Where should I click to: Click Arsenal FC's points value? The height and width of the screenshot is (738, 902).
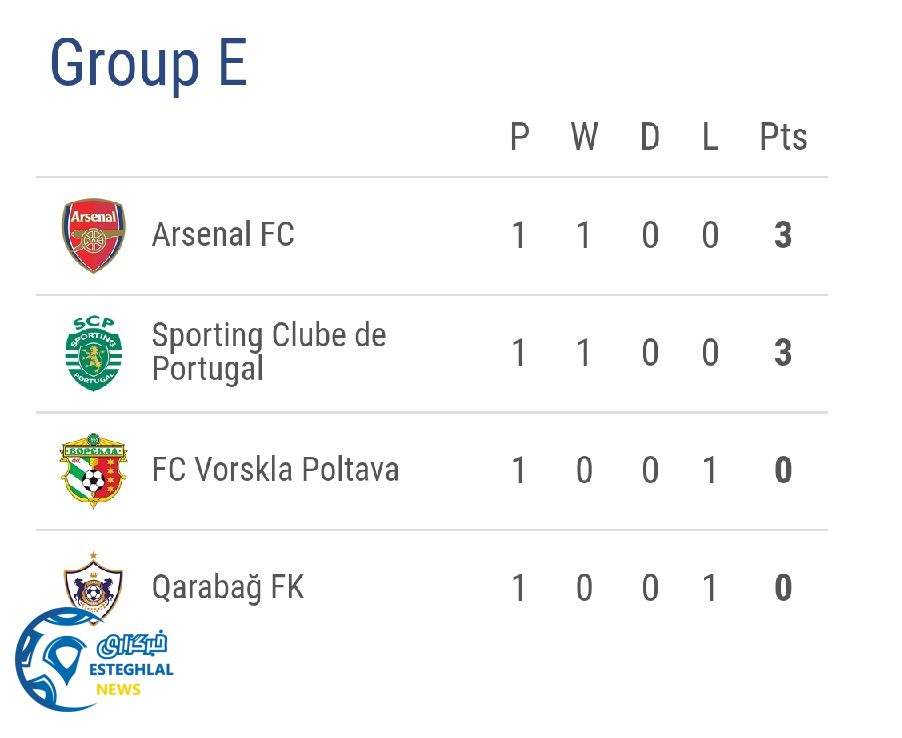point(783,236)
